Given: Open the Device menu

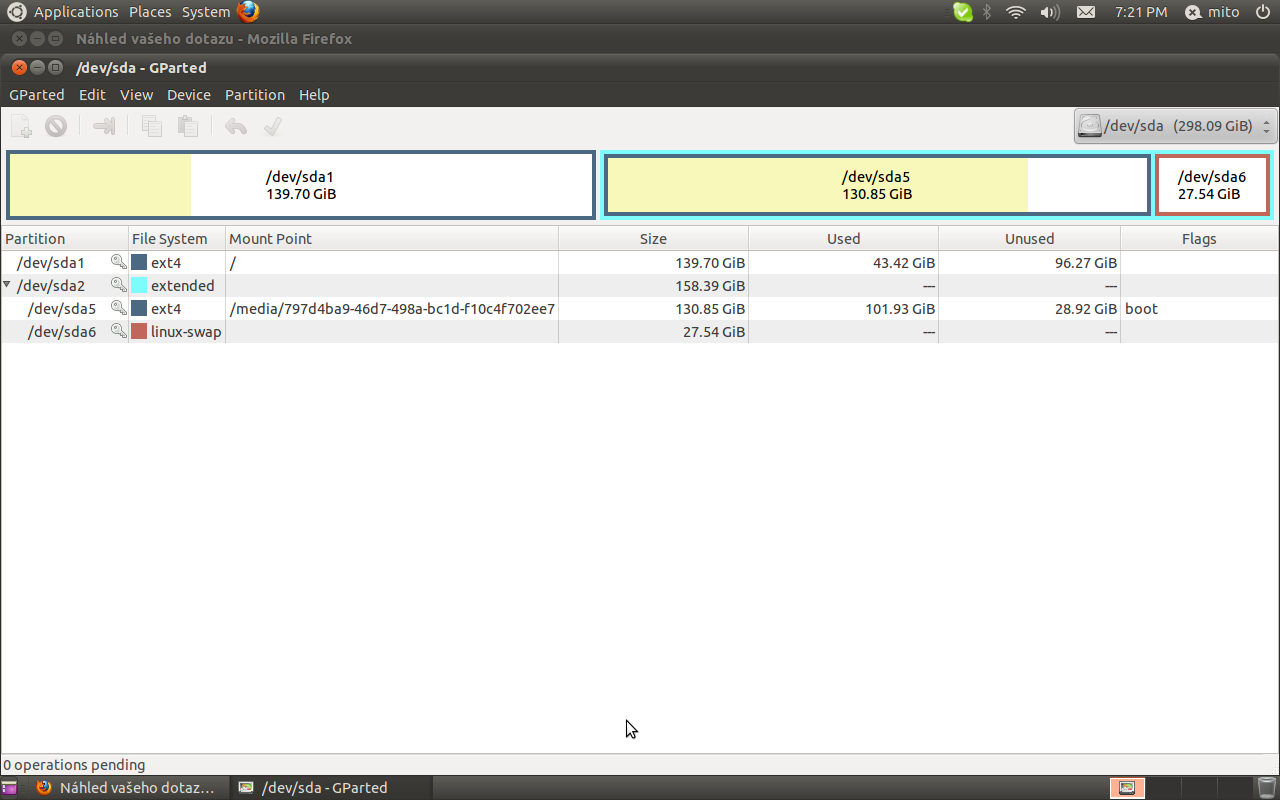Looking at the screenshot, I should pyautogui.click(x=189, y=95).
